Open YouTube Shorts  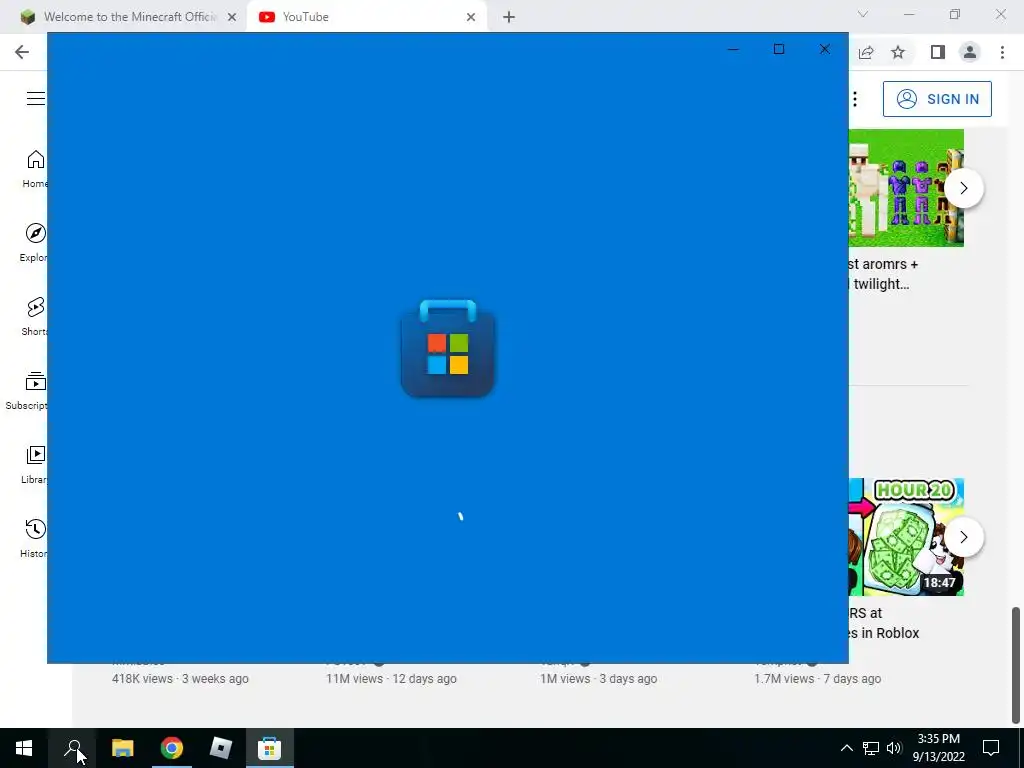pos(35,316)
